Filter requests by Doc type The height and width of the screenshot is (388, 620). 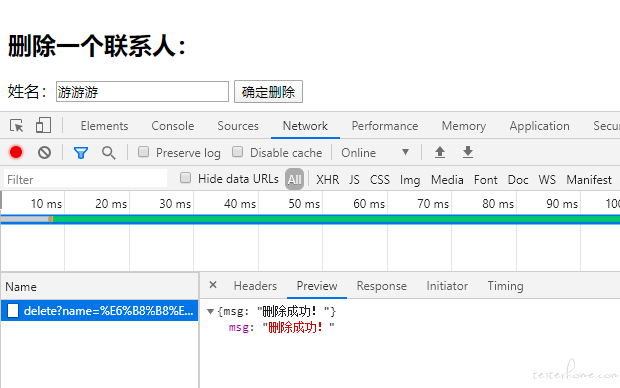click(518, 180)
